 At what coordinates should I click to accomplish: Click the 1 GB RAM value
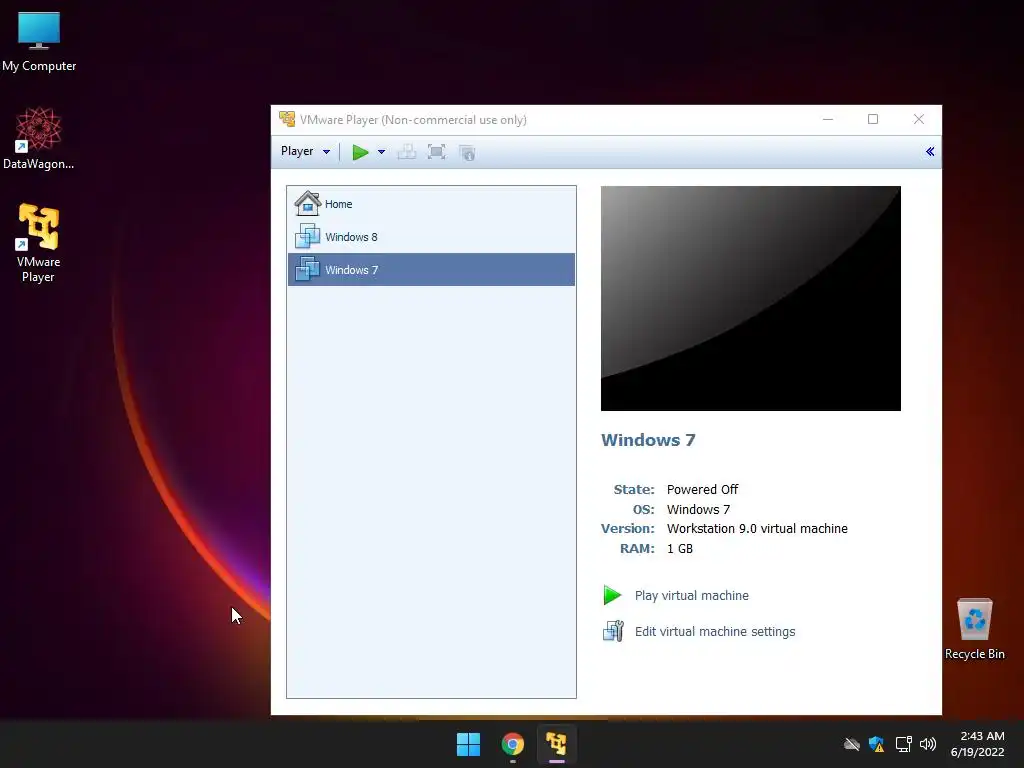point(680,549)
